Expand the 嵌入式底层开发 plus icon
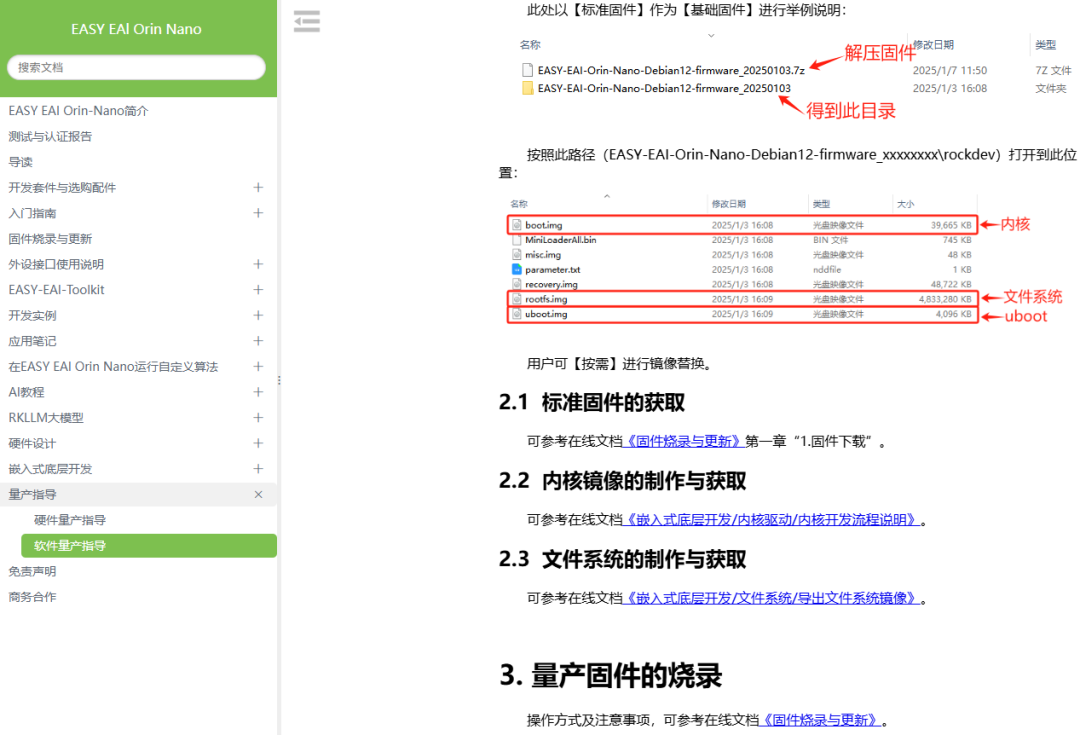 click(258, 468)
